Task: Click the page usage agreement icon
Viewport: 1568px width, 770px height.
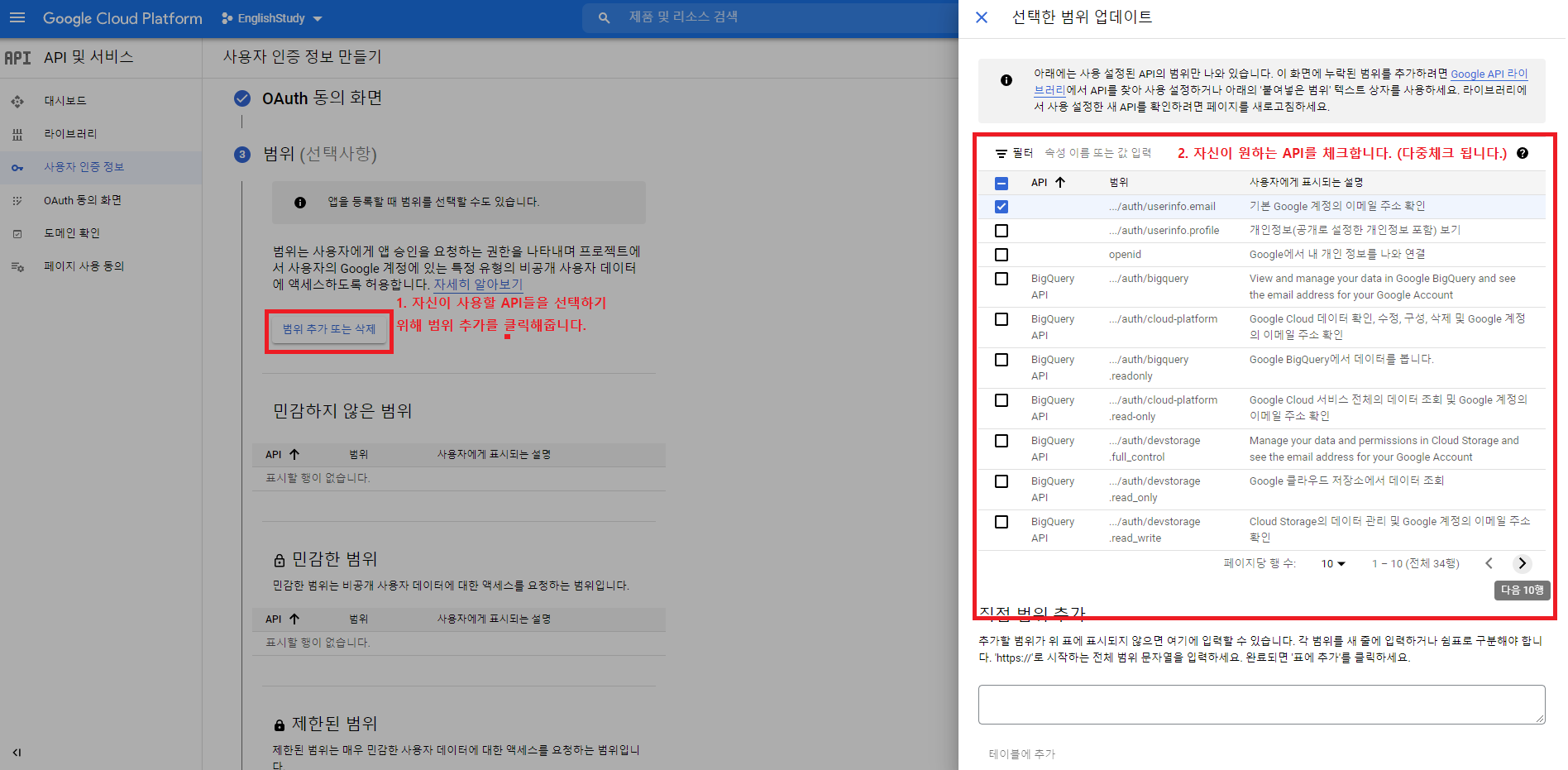Action: [17, 266]
